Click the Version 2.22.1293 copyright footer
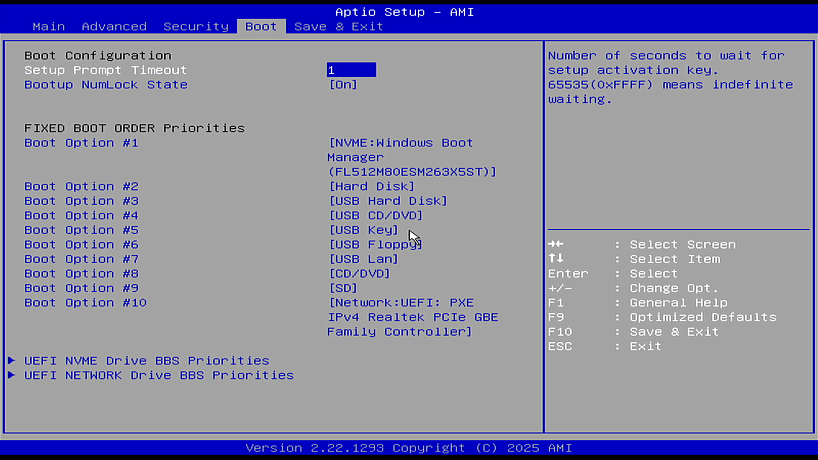 (408, 448)
